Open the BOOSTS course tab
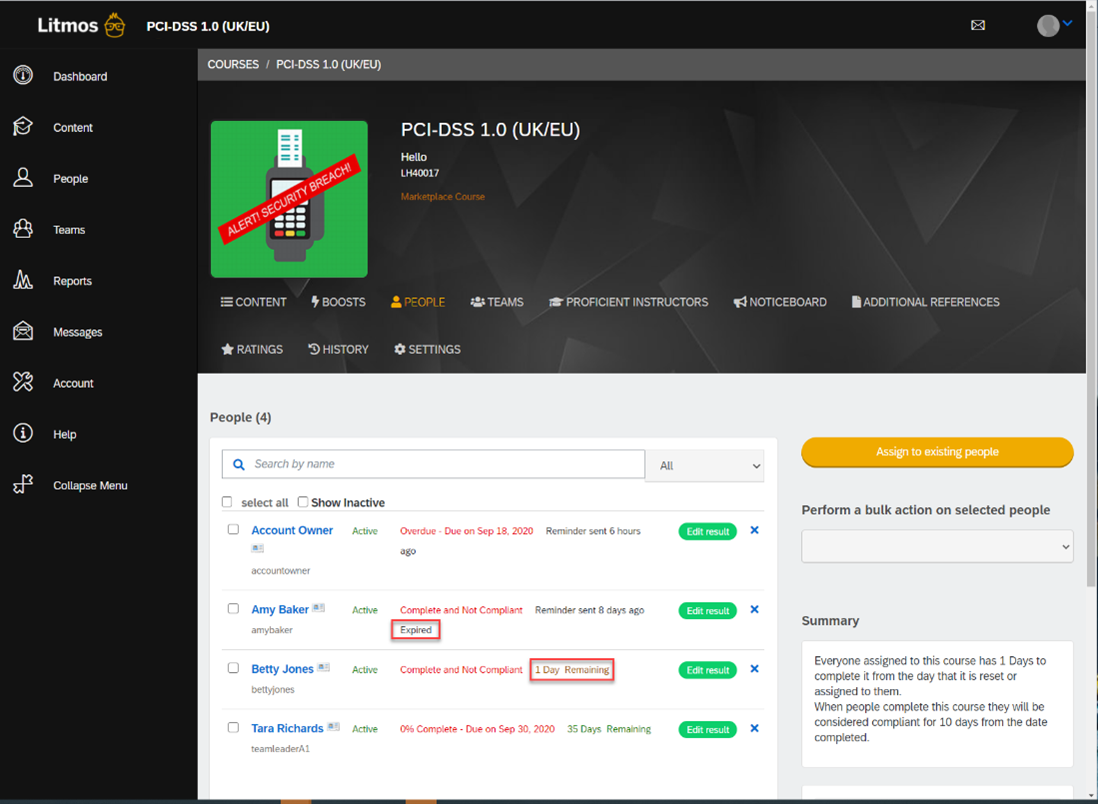This screenshot has width=1098, height=804. pyautogui.click(x=338, y=302)
